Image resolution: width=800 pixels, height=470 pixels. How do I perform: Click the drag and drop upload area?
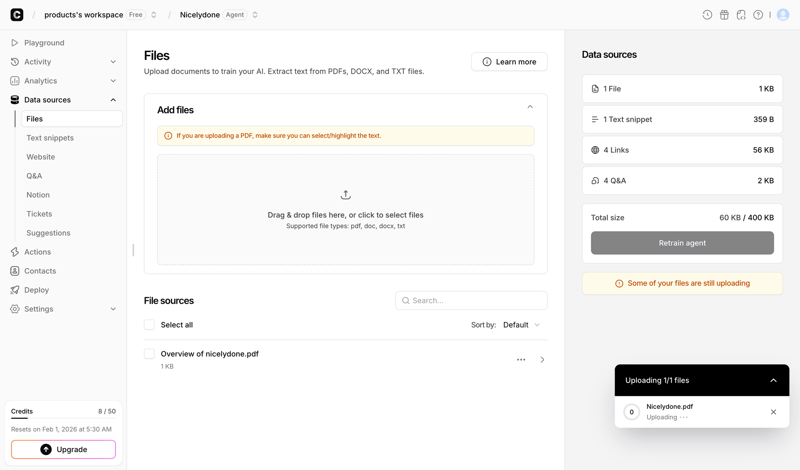click(x=346, y=210)
